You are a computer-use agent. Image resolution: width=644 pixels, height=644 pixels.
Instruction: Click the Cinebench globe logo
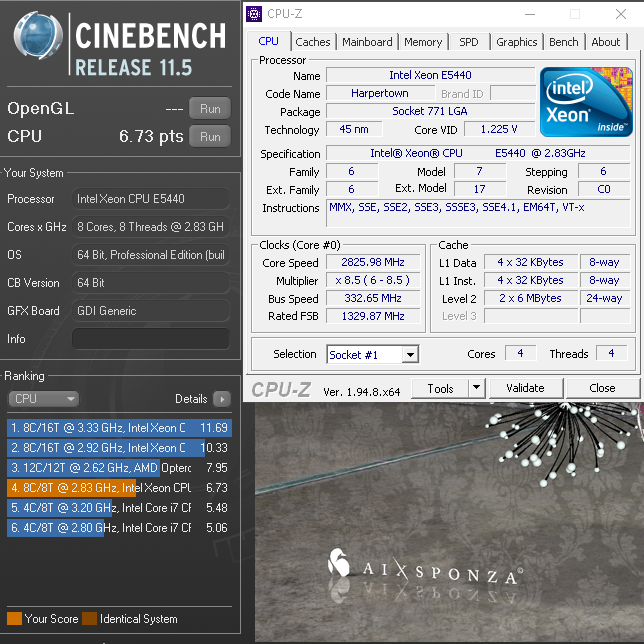[x=38, y=35]
